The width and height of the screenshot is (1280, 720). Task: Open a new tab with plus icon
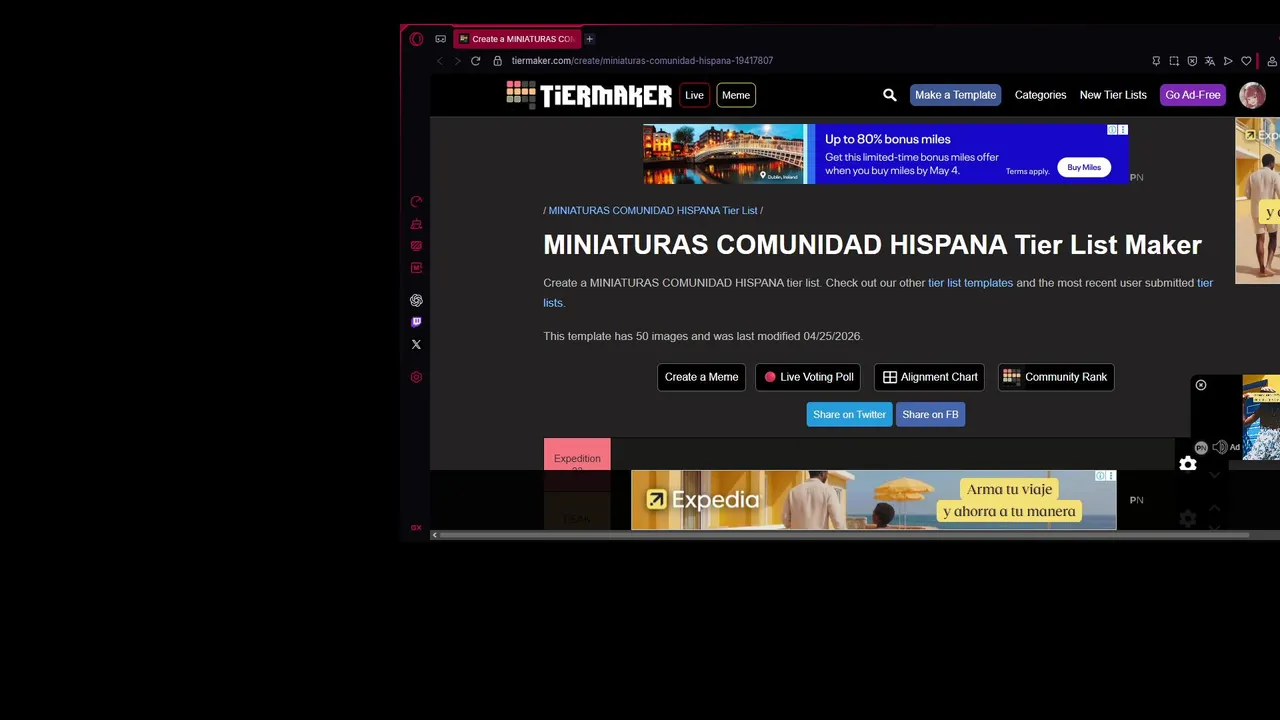[589, 39]
